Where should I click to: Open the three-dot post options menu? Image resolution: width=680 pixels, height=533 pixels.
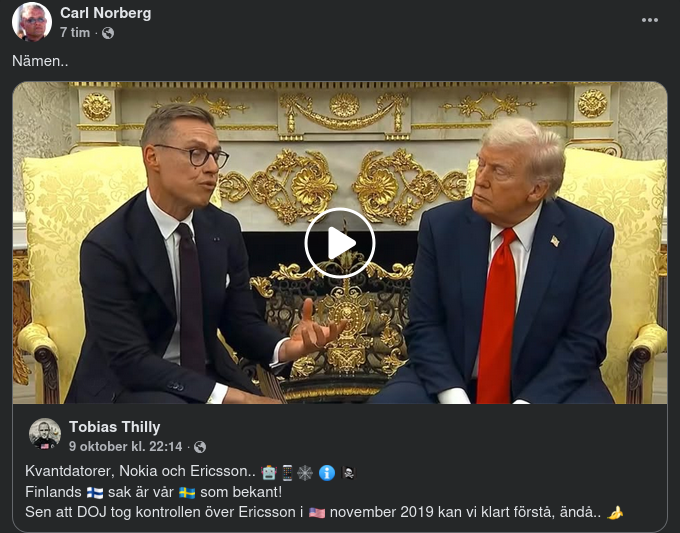[x=650, y=20]
